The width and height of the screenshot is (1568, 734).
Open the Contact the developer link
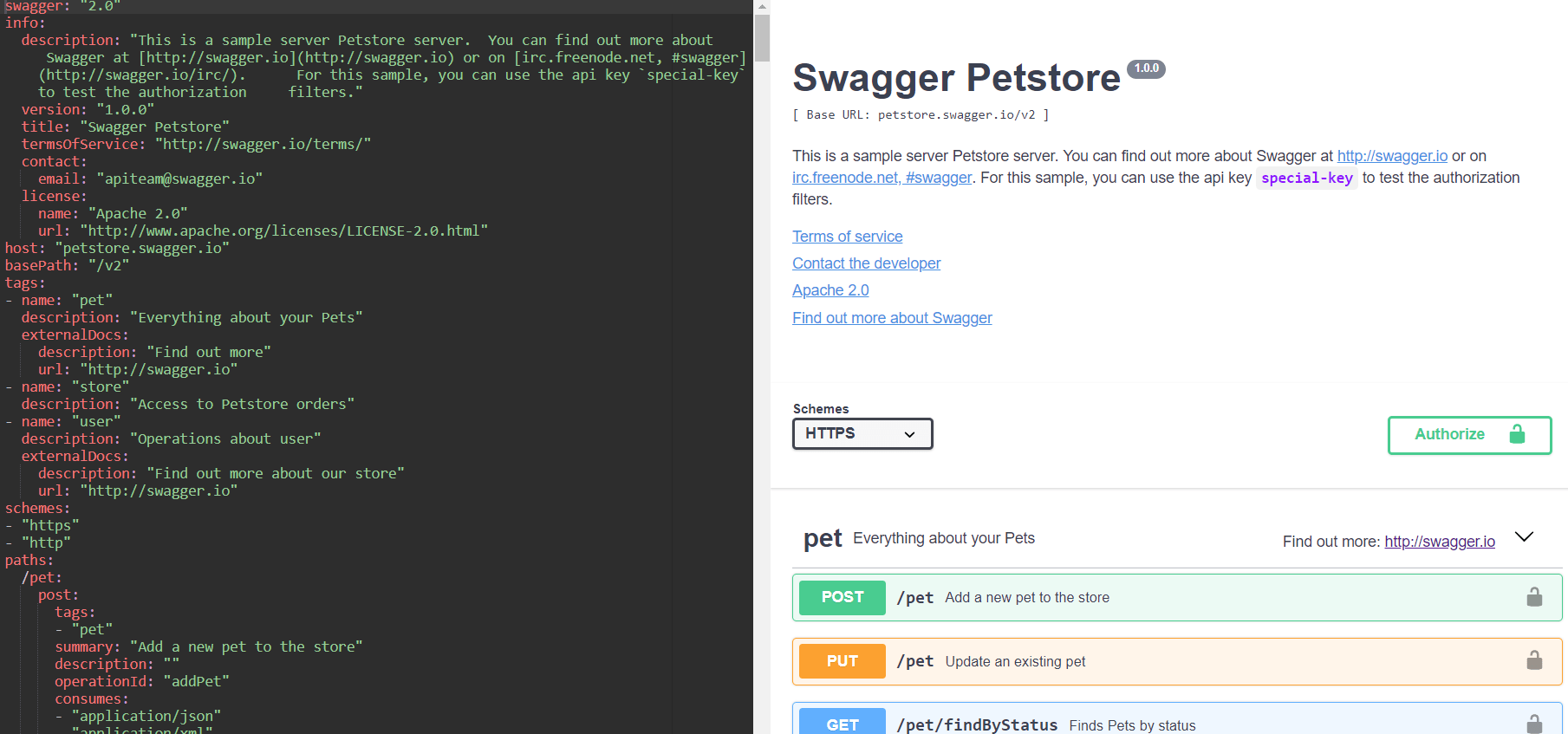point(866,263)
